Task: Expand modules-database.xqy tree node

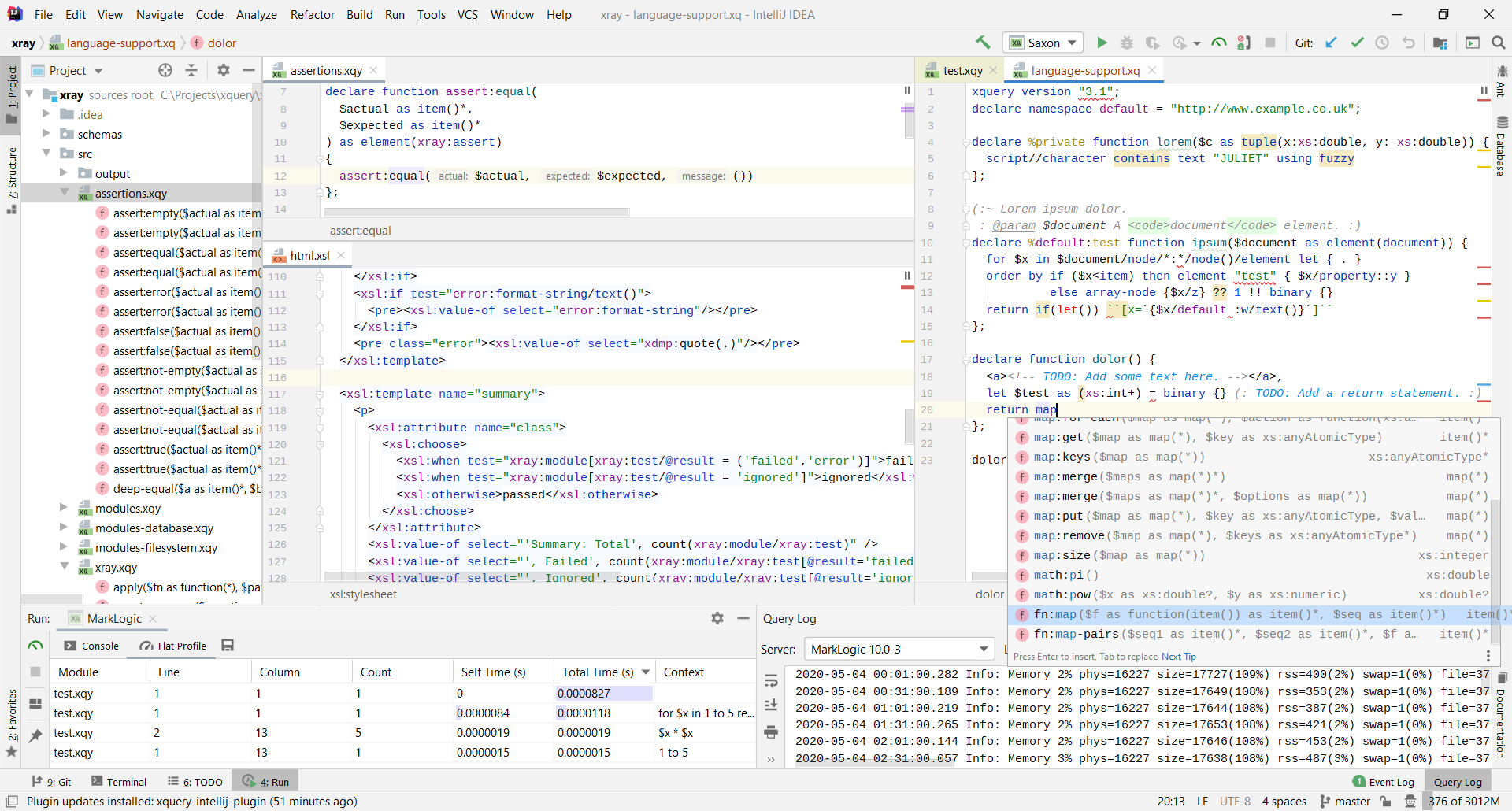Action: point(64,528)
